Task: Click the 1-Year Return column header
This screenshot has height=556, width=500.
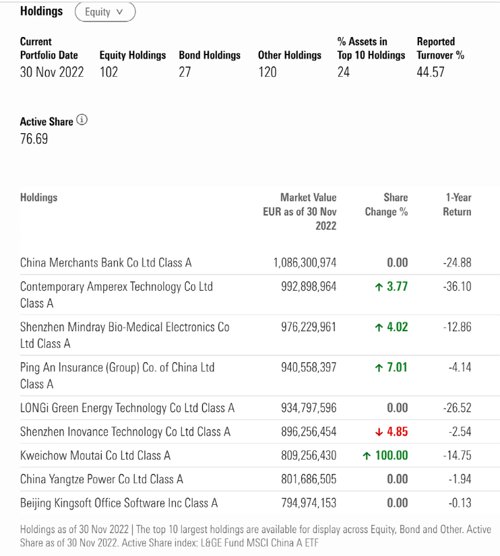Action: pos(457,205)
